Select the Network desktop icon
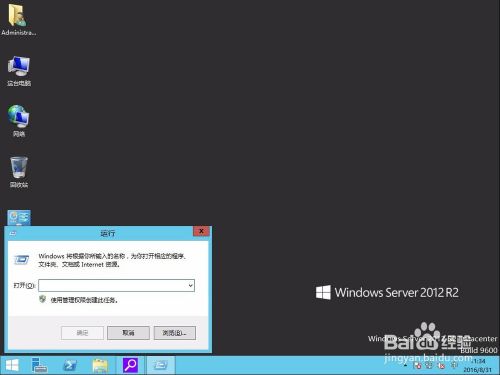This screenshot has width=500, height=375. (19, 121)
